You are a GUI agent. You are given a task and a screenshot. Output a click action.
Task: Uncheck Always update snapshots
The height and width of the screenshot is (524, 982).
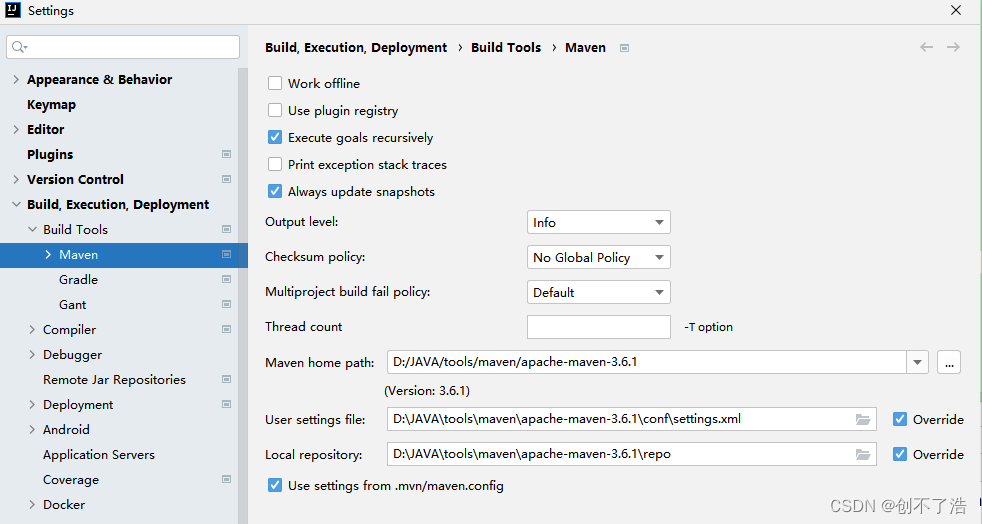(x=275, y=192)
